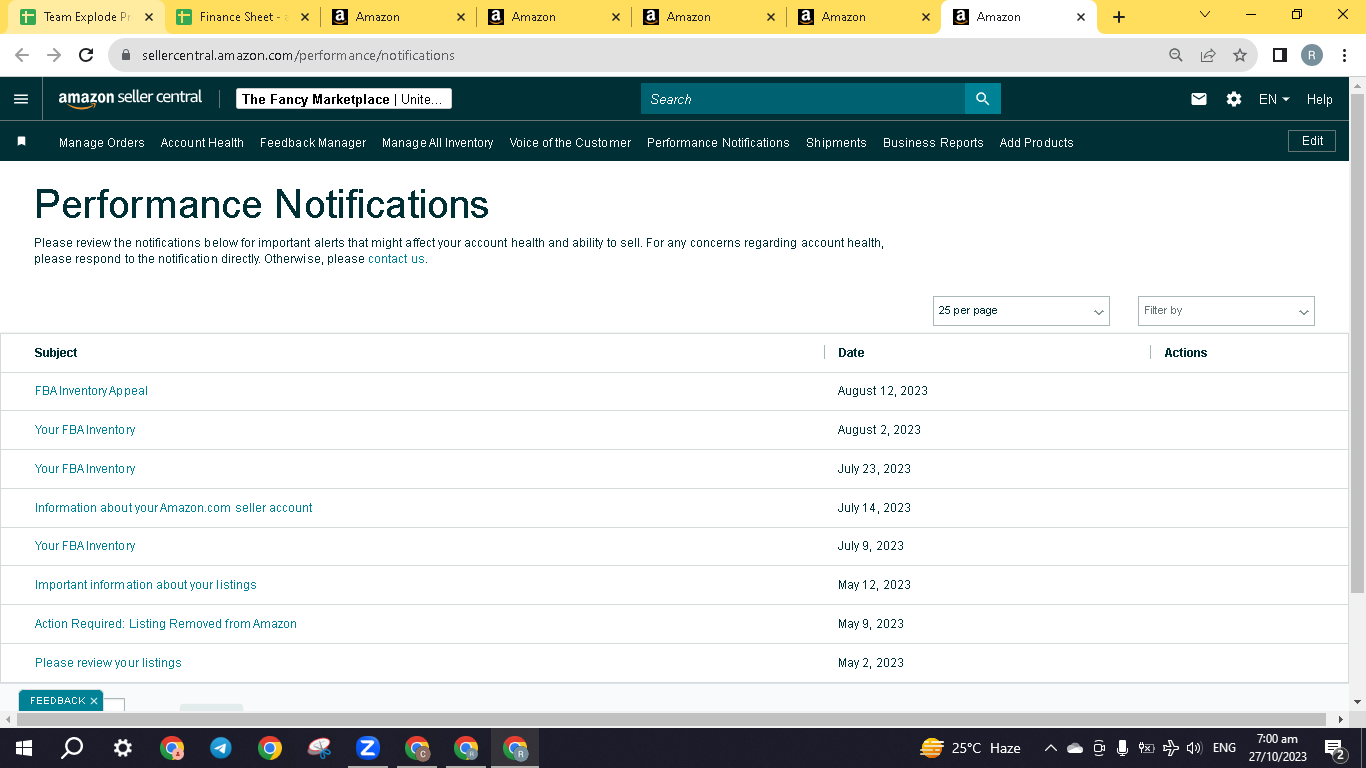This screenshot has width=1366, height=768.
Task: Open the FBA Inventory Appeal notification
Action: 91,391
